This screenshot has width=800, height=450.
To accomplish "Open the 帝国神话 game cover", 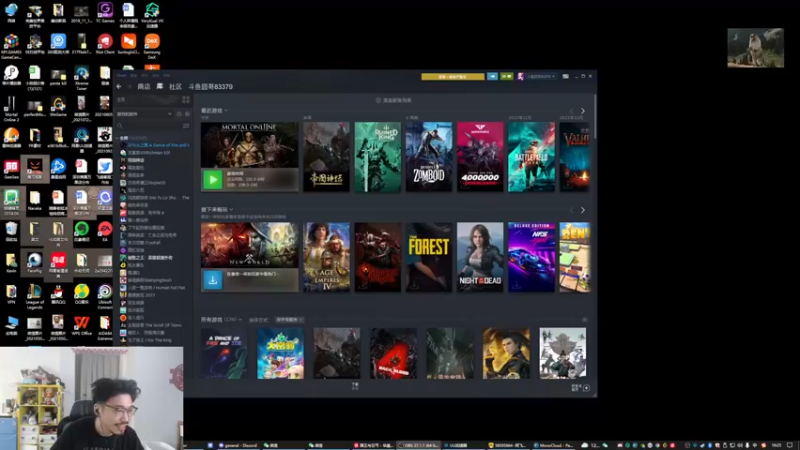I will [327, 157].
